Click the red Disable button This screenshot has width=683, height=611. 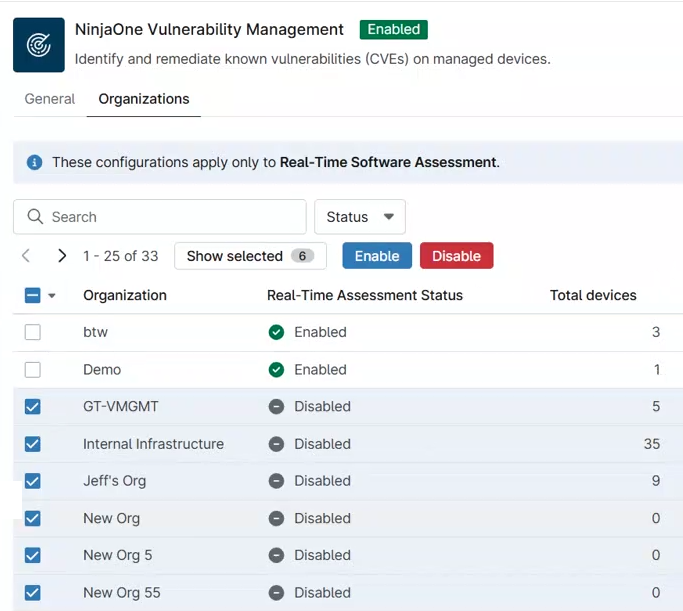(456, 256)
